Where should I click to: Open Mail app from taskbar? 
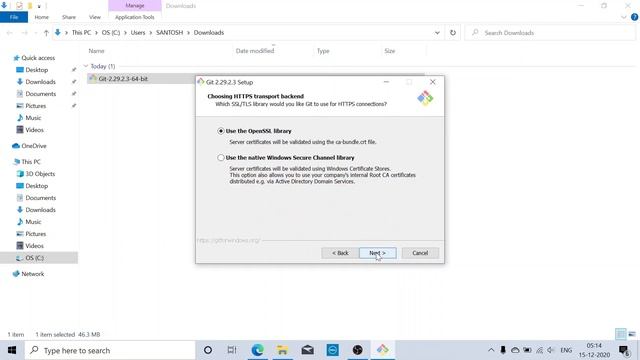307,350
